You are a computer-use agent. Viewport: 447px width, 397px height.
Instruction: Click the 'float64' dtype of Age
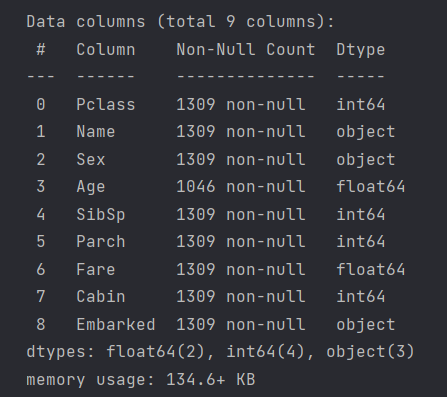(371, 187)
